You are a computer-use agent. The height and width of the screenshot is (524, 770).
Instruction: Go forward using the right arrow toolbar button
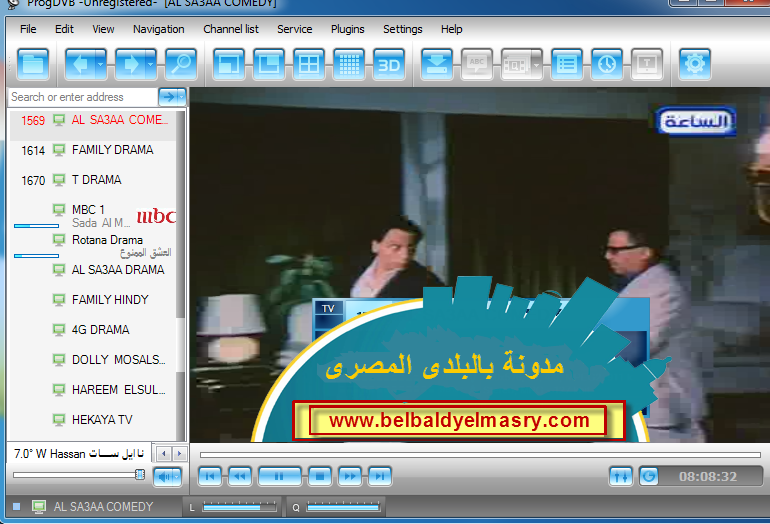click(x=130, y=64)
